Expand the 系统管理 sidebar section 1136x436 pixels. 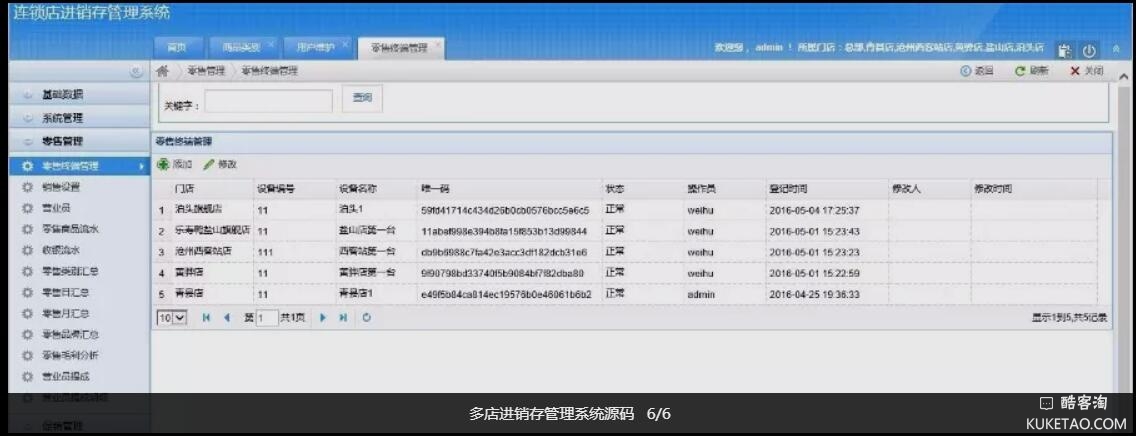click(x=79, y=117)
